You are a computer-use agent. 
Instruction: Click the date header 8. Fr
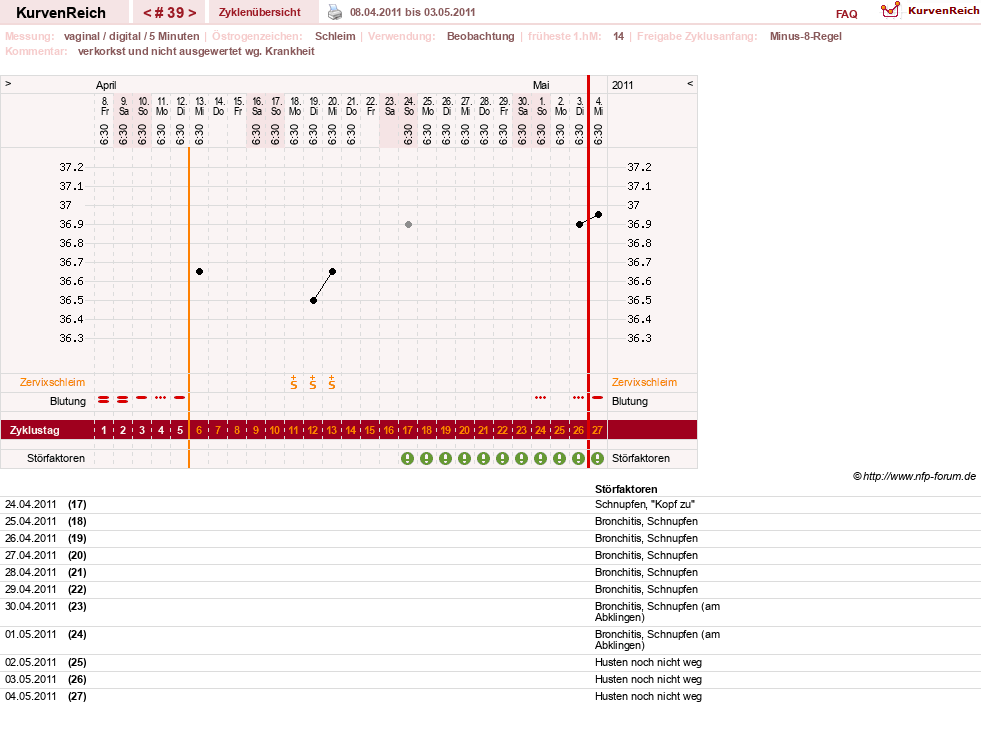[x=104, y=106]
